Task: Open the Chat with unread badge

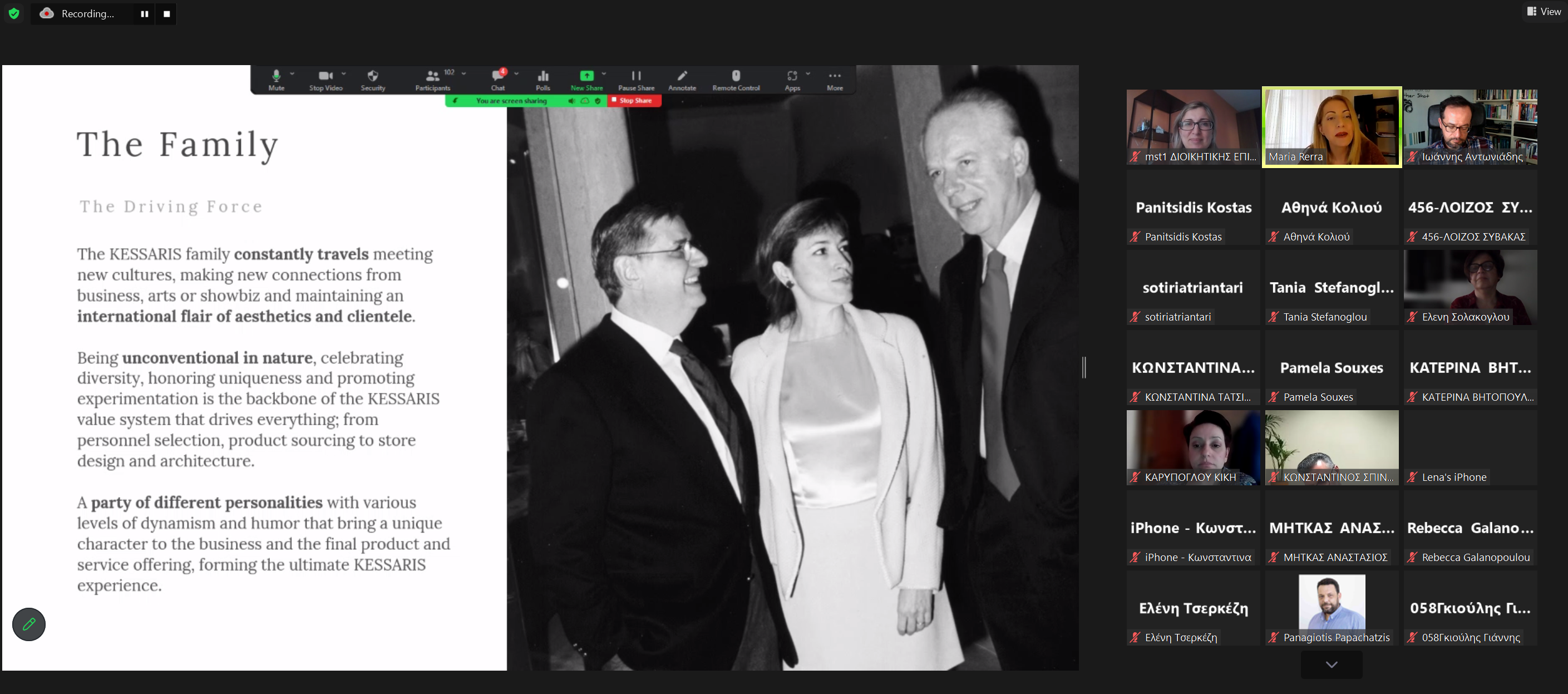Action: [498, 80]
